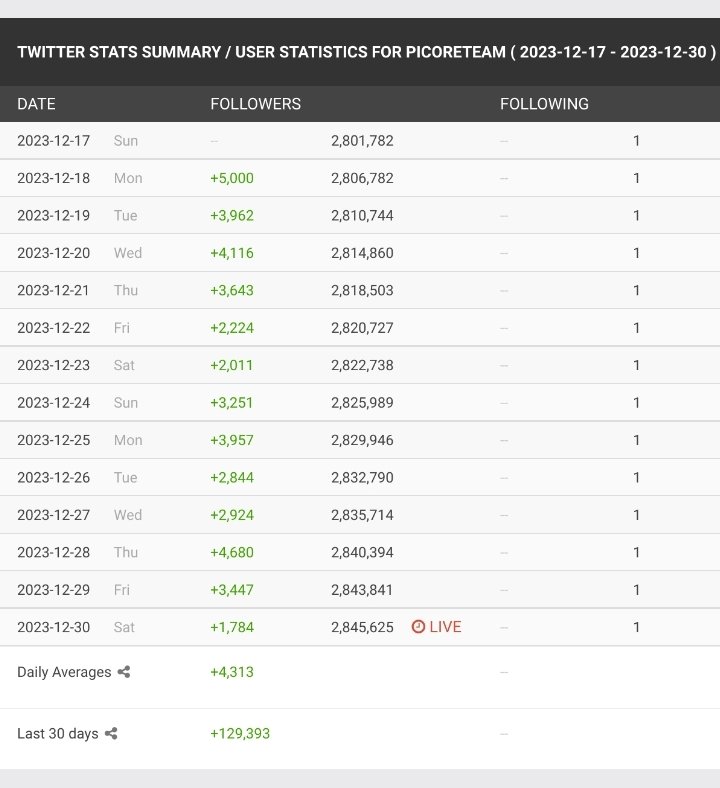Click follower total 2,801,782
The image size is (720, 788).
click(x=362, y=141)
